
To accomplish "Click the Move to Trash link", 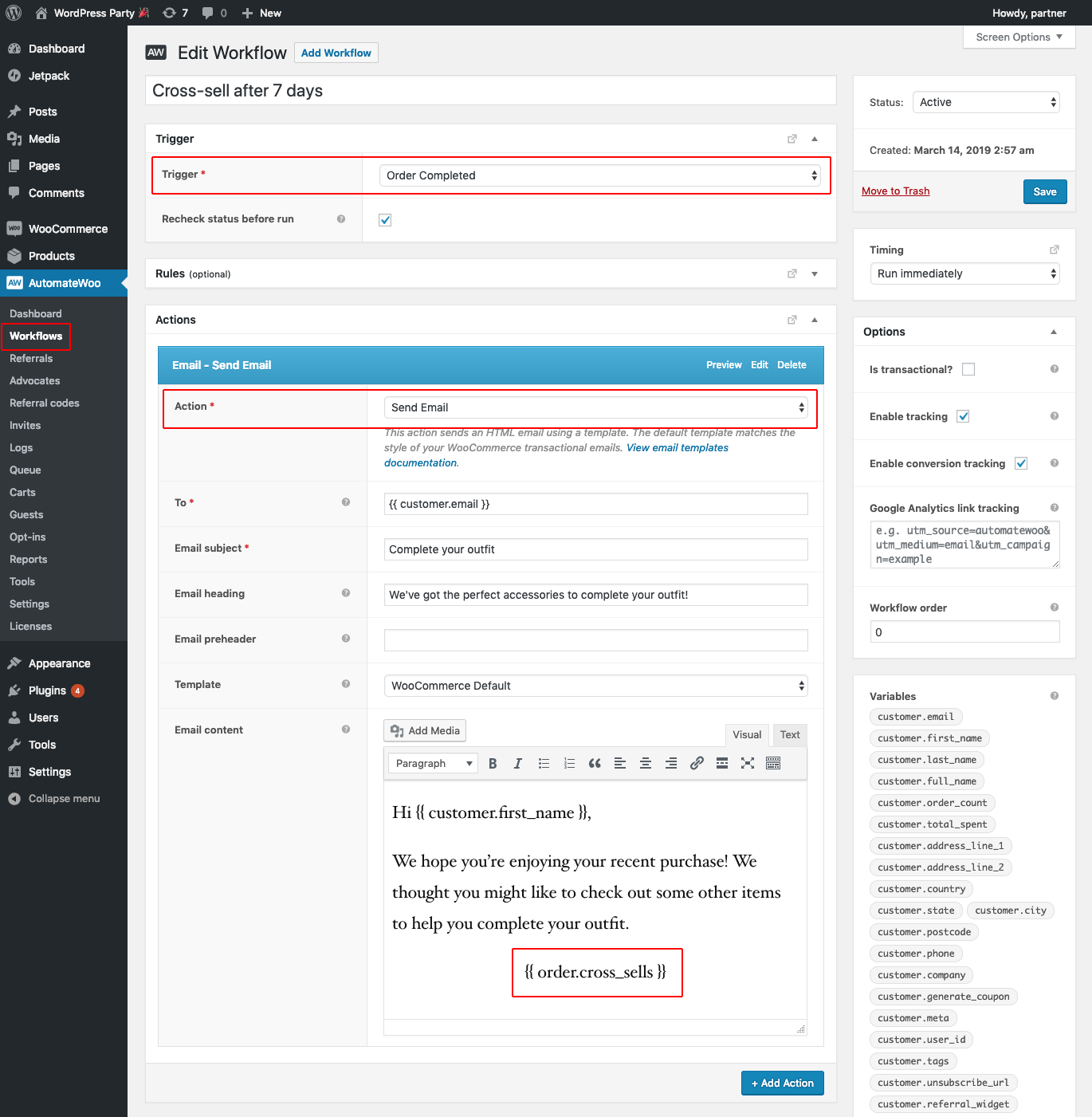I will click(x=896, y=191).
